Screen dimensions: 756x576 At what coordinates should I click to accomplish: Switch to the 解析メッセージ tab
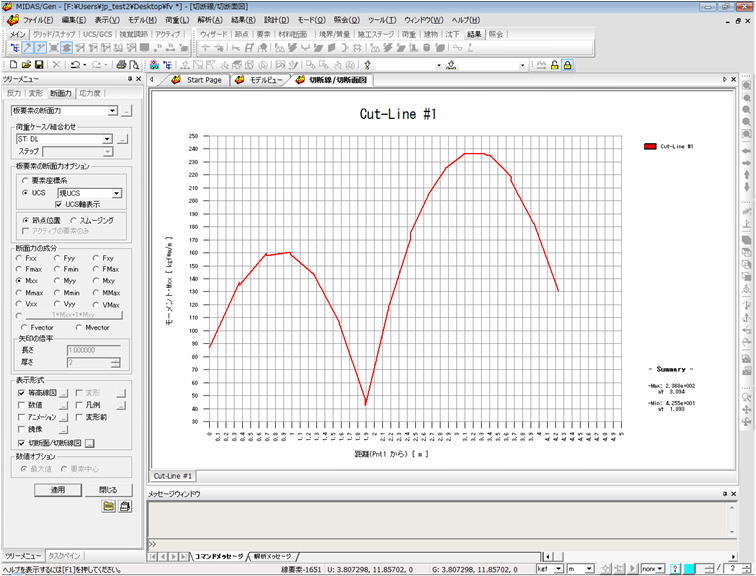[272, 556]
